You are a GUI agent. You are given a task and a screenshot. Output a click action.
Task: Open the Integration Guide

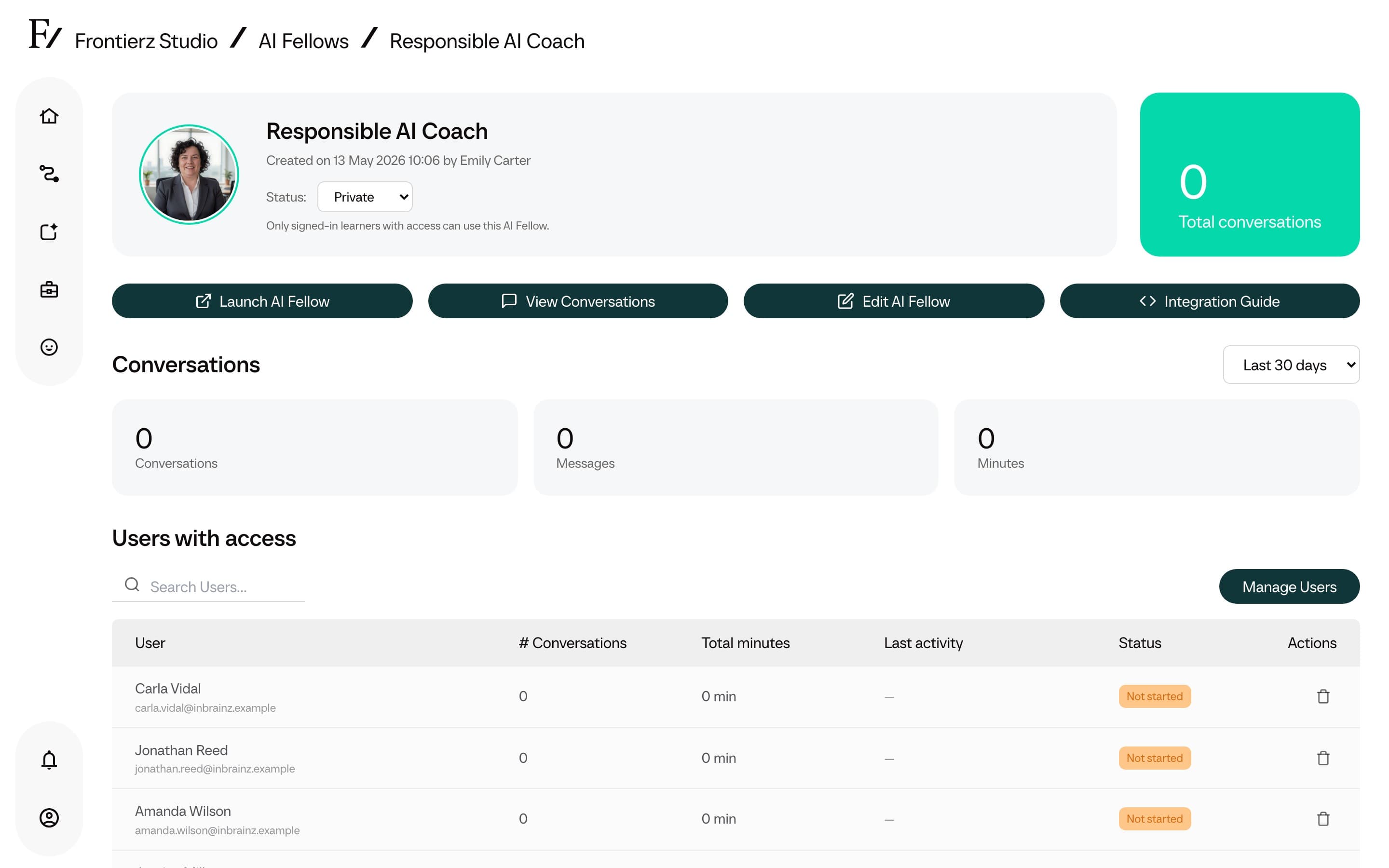(1210, 301)
